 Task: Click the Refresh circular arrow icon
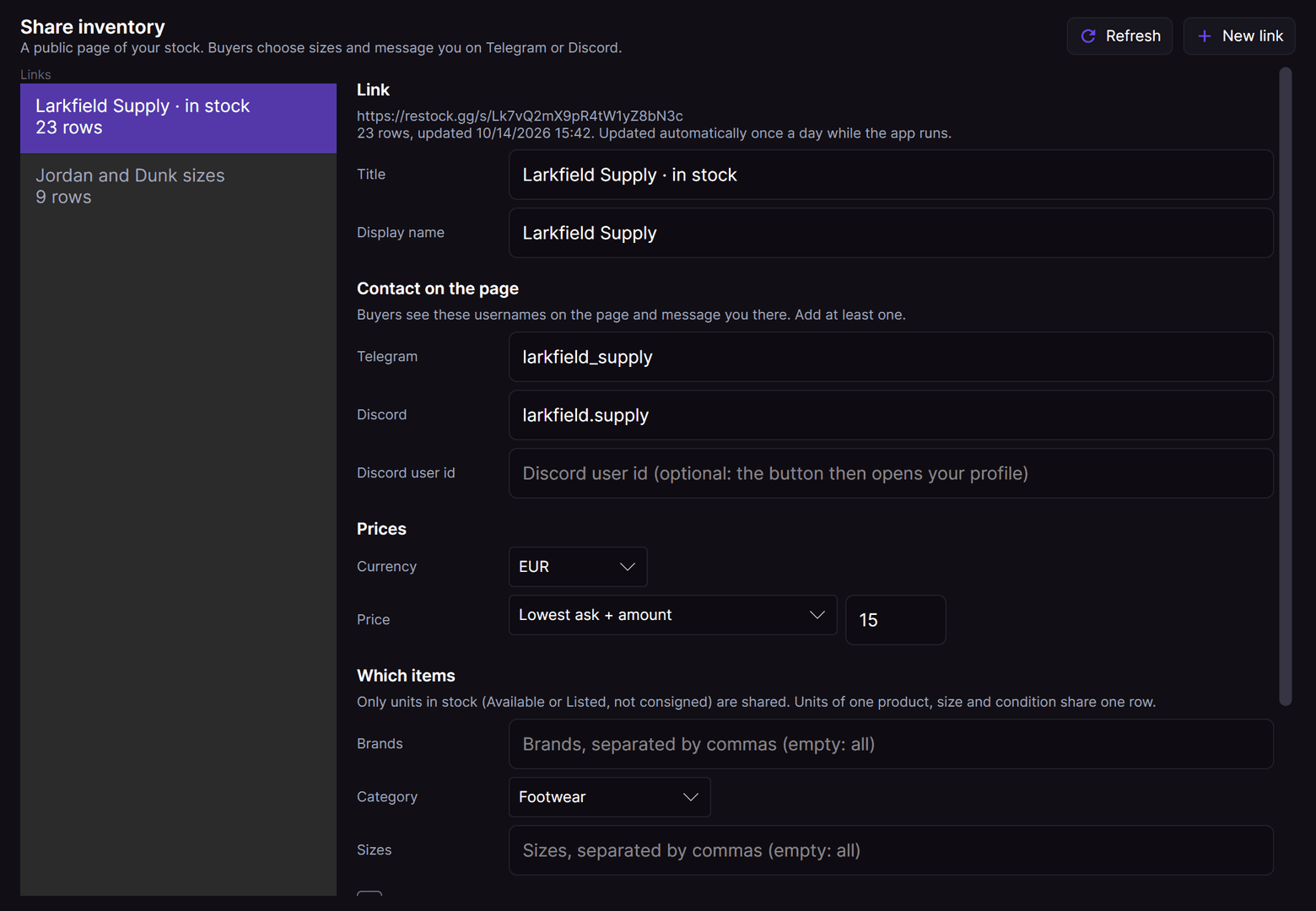[x=1088, y=36]
